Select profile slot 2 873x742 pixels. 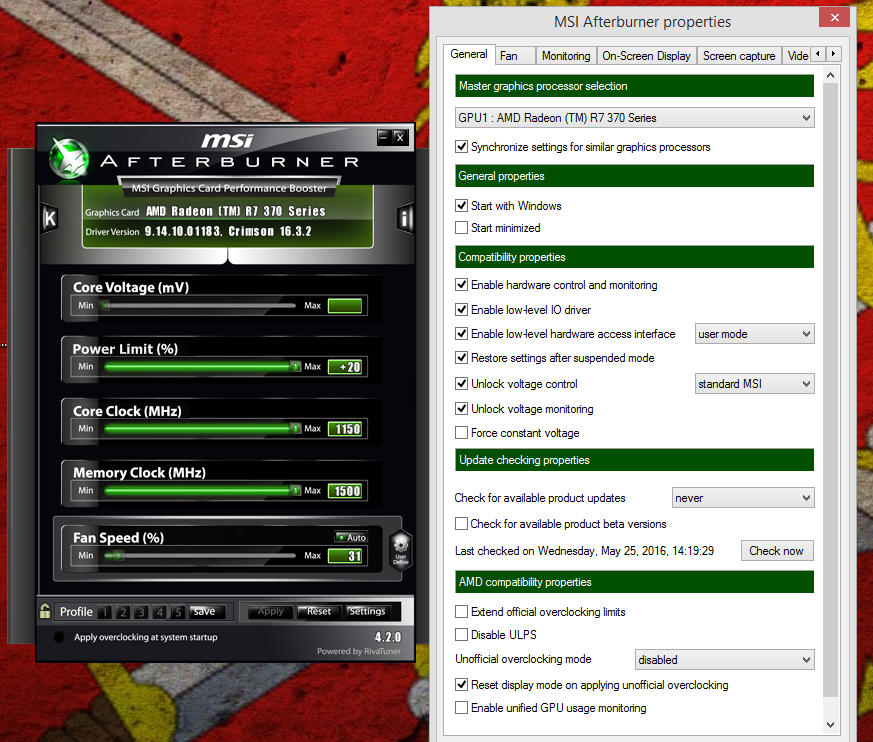point(123,612)
